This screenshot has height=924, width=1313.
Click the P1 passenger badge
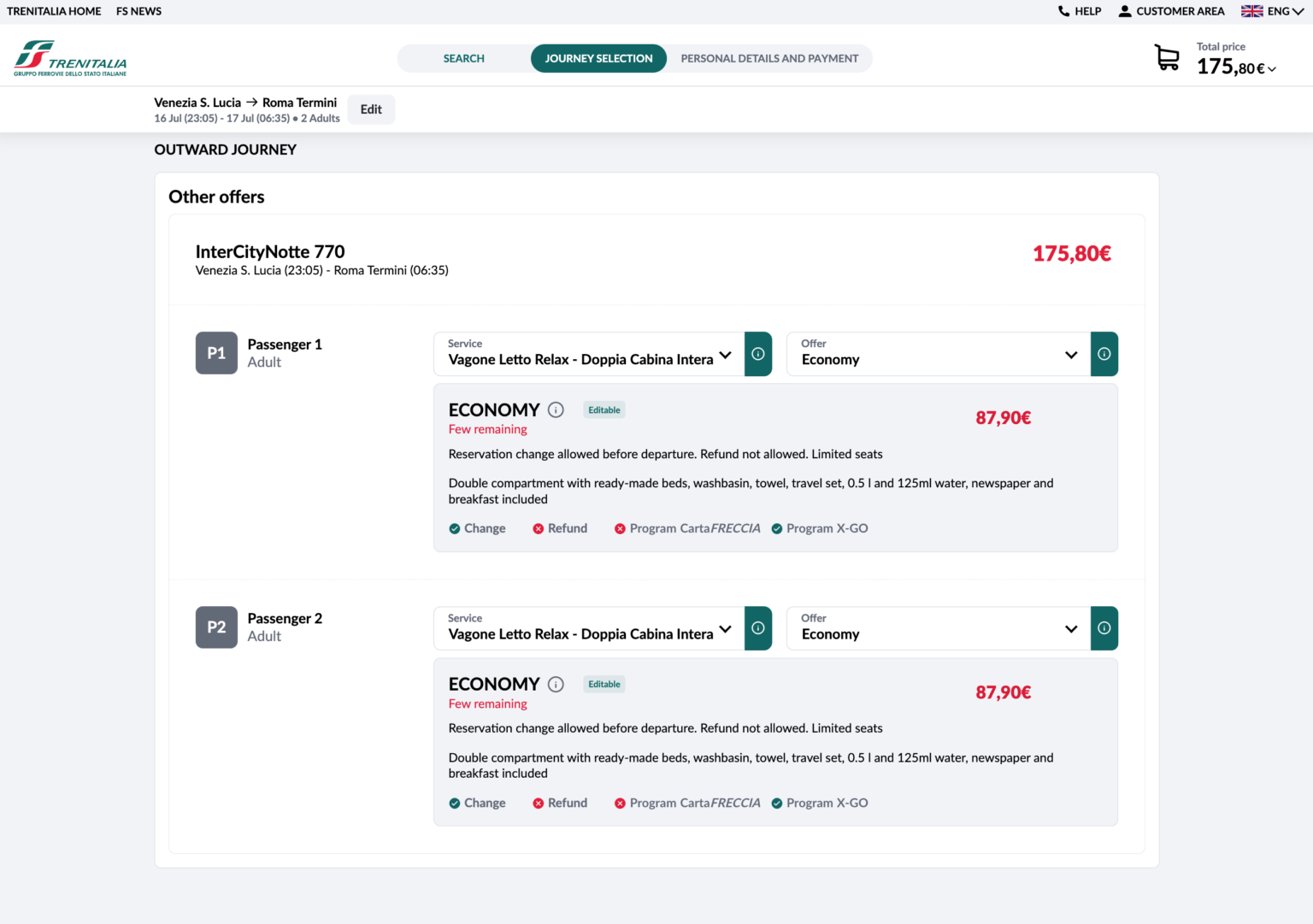(x=216, y=353)
